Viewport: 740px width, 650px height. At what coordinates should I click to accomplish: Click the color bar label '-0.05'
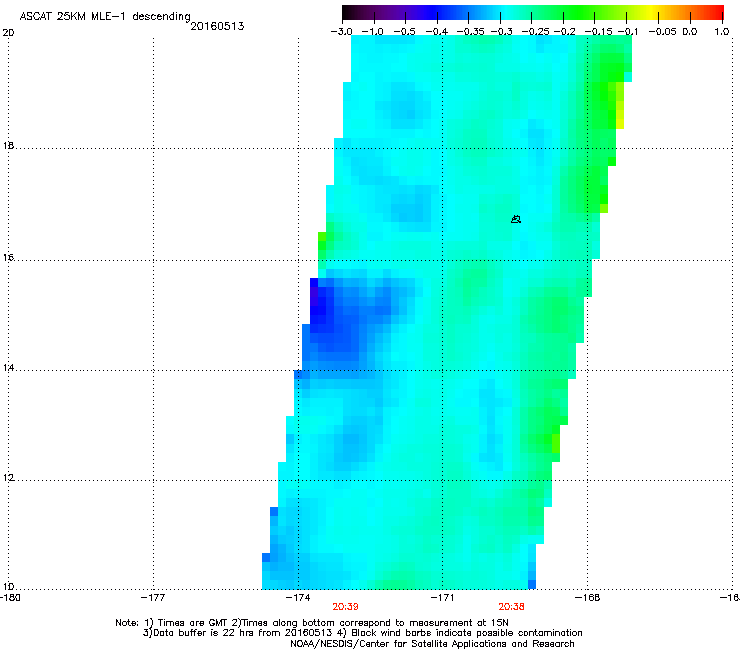tap(663, 32)
